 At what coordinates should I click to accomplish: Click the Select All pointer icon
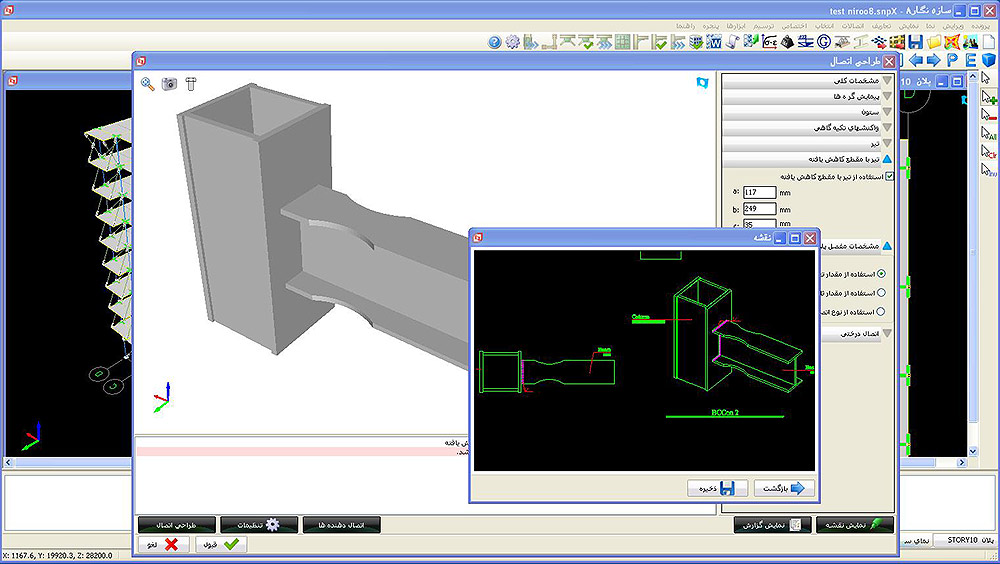point(989,134)
